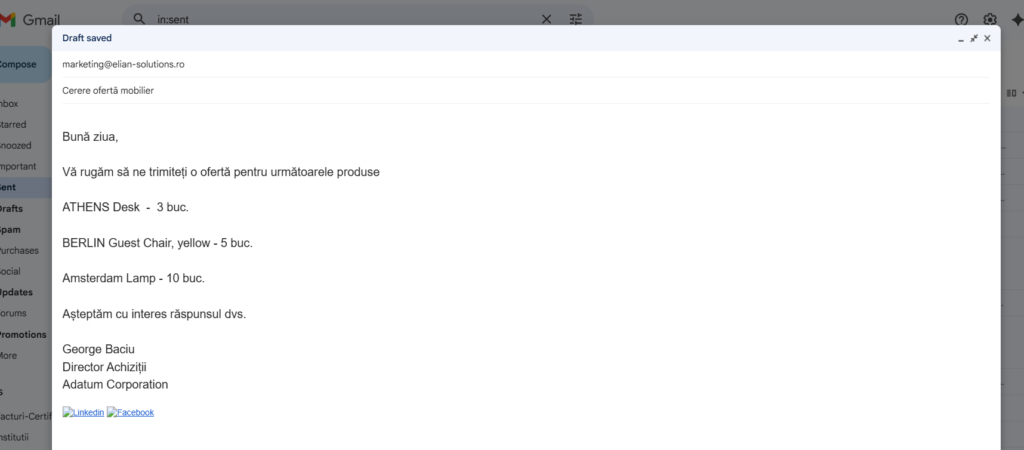Image resolution: width=1024 pixels, height=450 pixels.
Task: Exit full screen in compose window
Action: pyautogui.click(x=974, y=38)
